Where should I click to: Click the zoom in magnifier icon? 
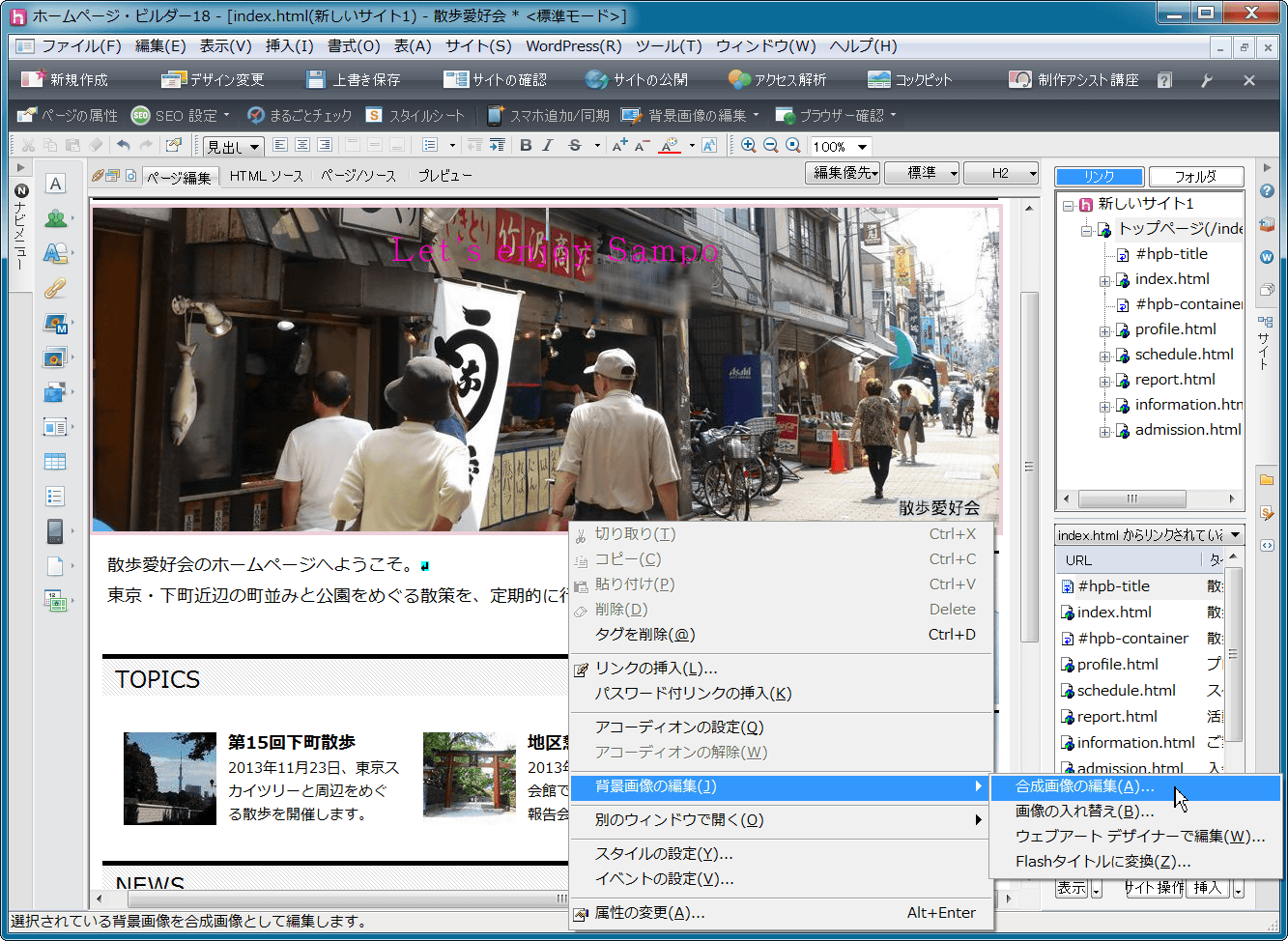[x=749, y=145]
